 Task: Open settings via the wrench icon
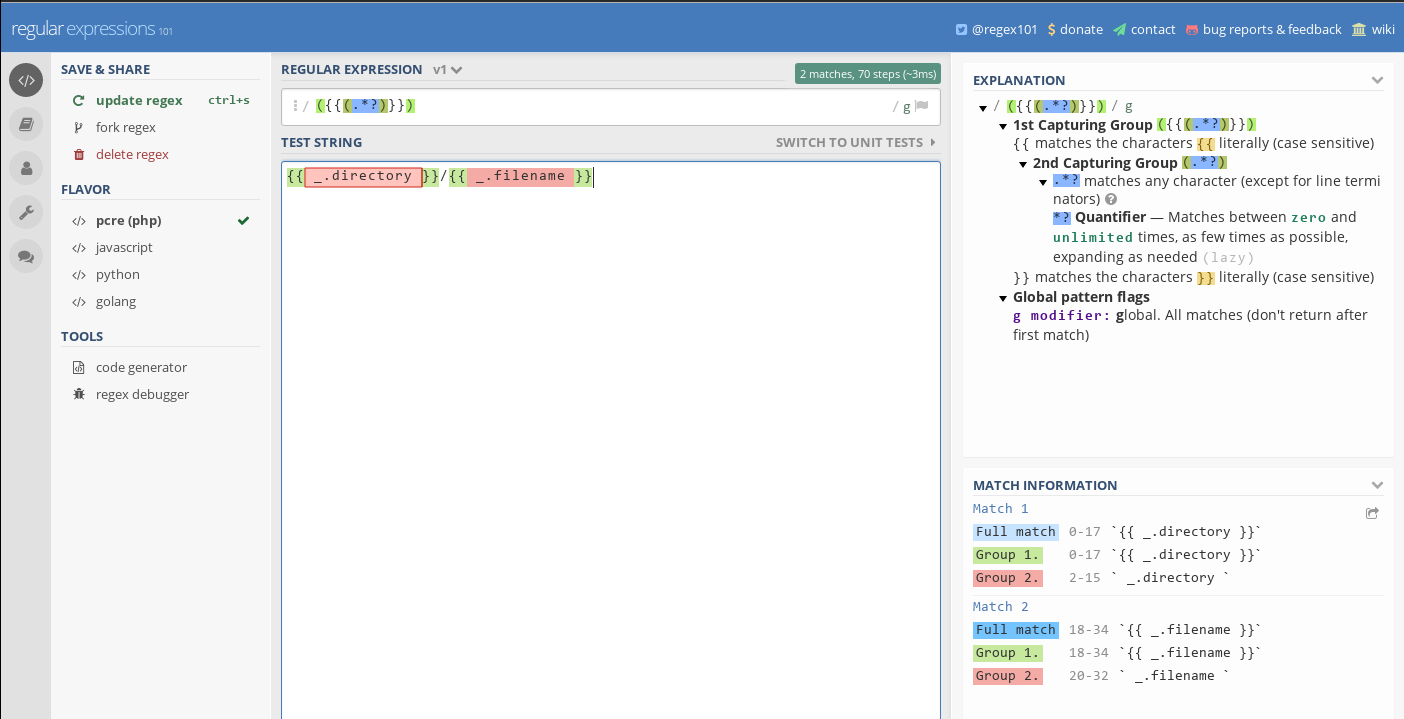point(24,212)
